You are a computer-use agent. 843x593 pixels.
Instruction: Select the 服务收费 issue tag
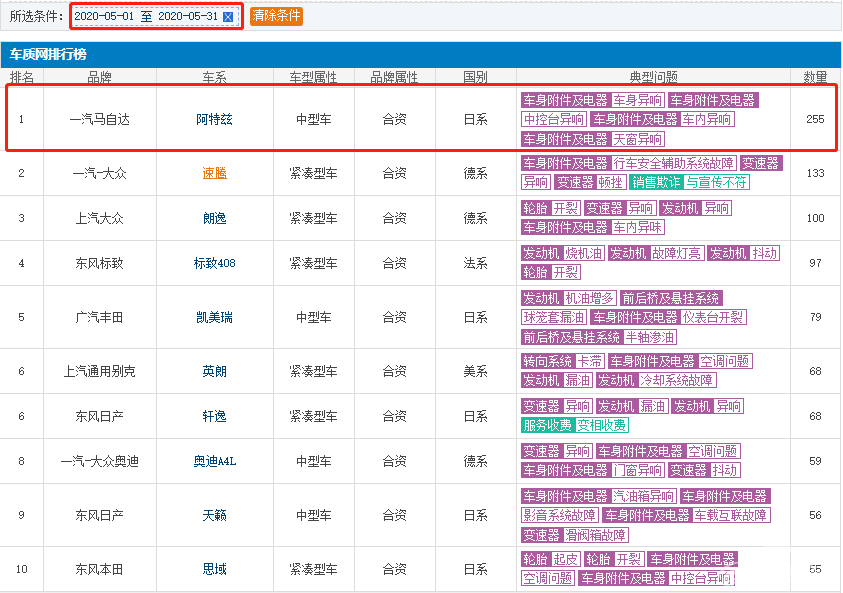tap(547, 425)
